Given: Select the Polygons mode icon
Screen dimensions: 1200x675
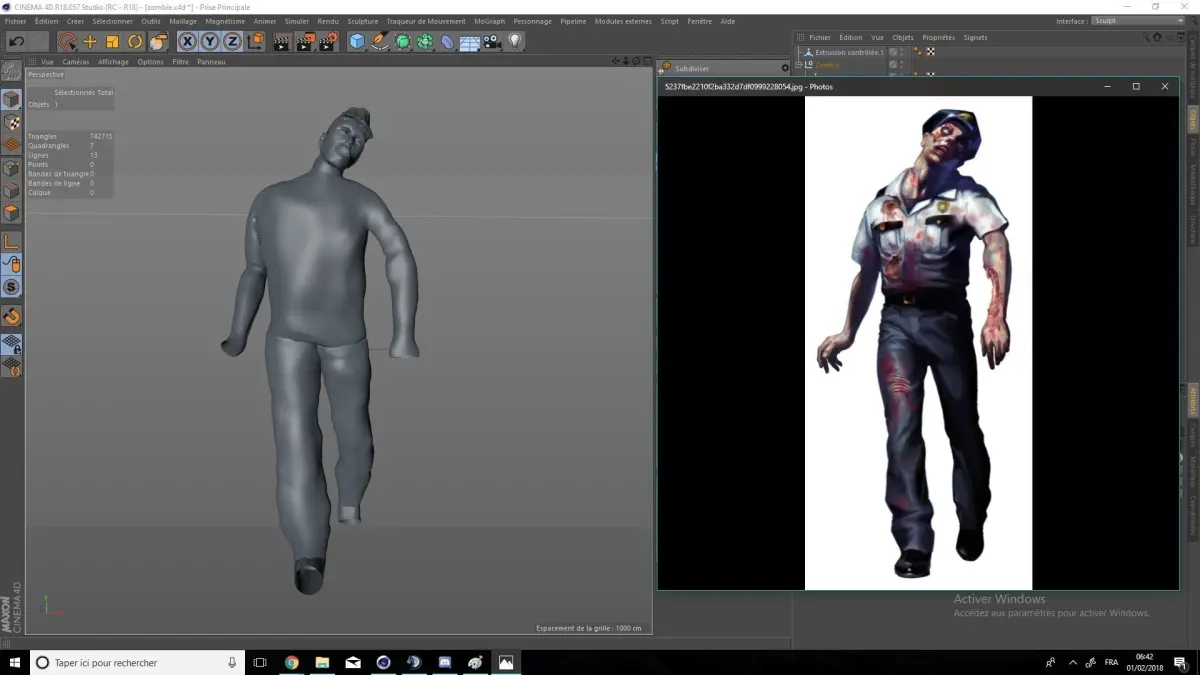Looking at the screenshot, I should (x=11, y=213).
